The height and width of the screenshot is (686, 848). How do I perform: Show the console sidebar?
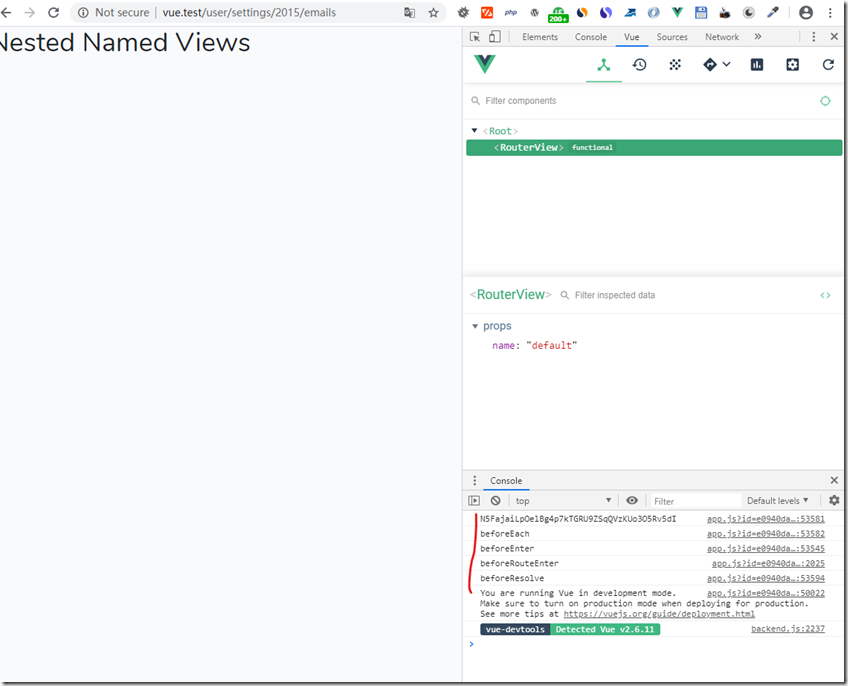[474, 500]
